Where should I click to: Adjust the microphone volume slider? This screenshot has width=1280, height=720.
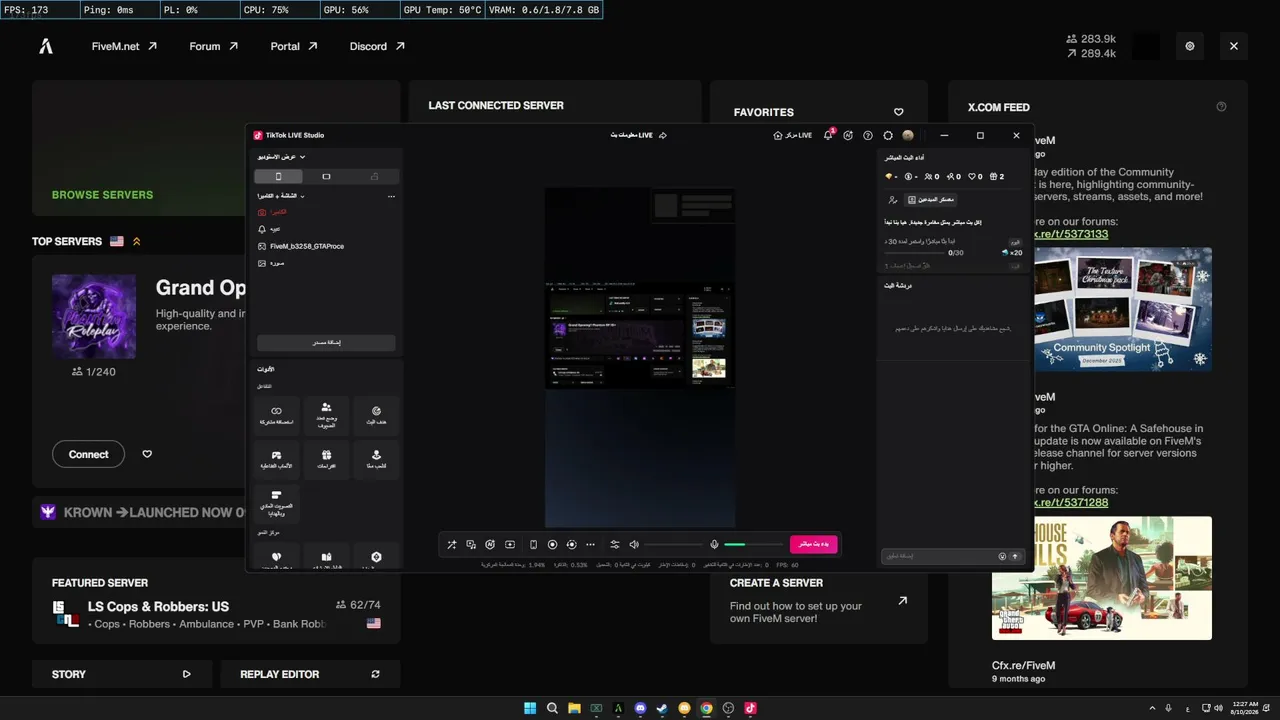tap(752, 545)
